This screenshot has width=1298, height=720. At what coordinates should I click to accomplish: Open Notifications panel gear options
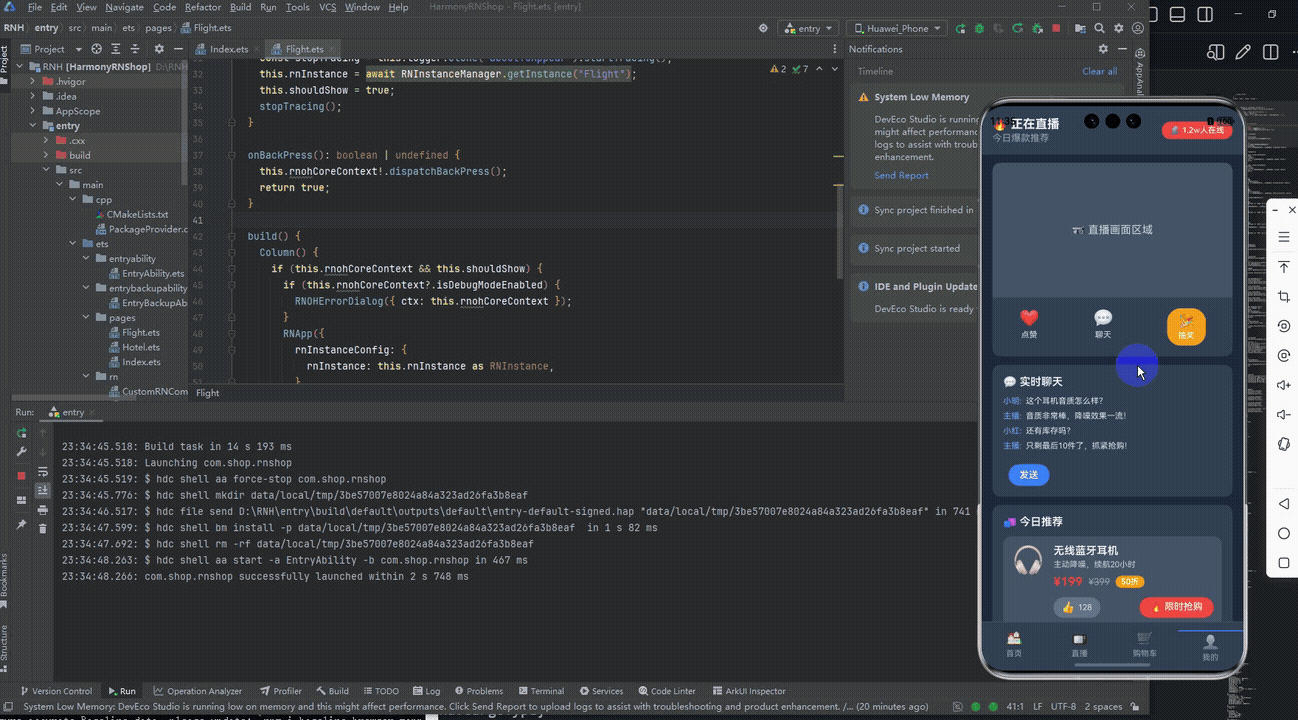pyautogui.click(x=1103, y=48)
